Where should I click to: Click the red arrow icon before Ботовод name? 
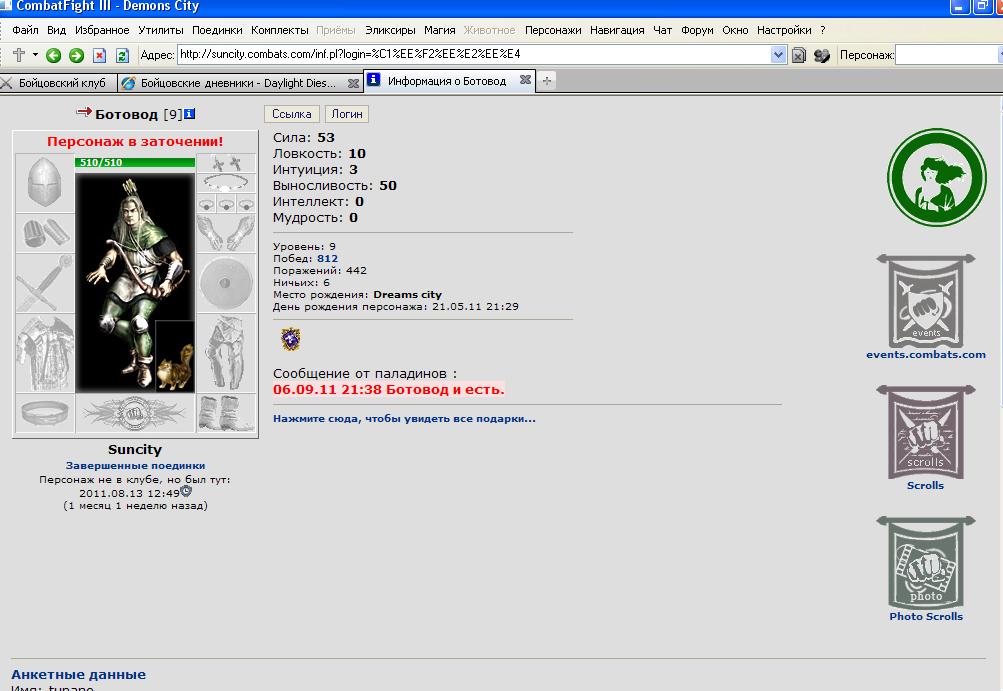pyautogui.click(x=84, y=113)
